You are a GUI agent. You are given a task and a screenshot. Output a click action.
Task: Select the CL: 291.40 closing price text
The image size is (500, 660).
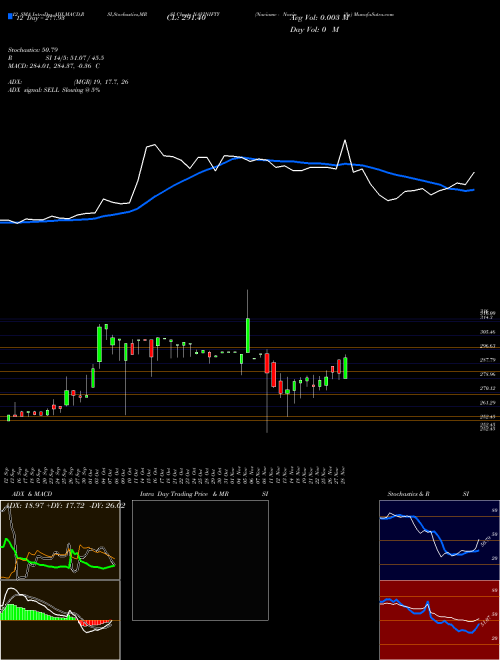pos(185,18)
